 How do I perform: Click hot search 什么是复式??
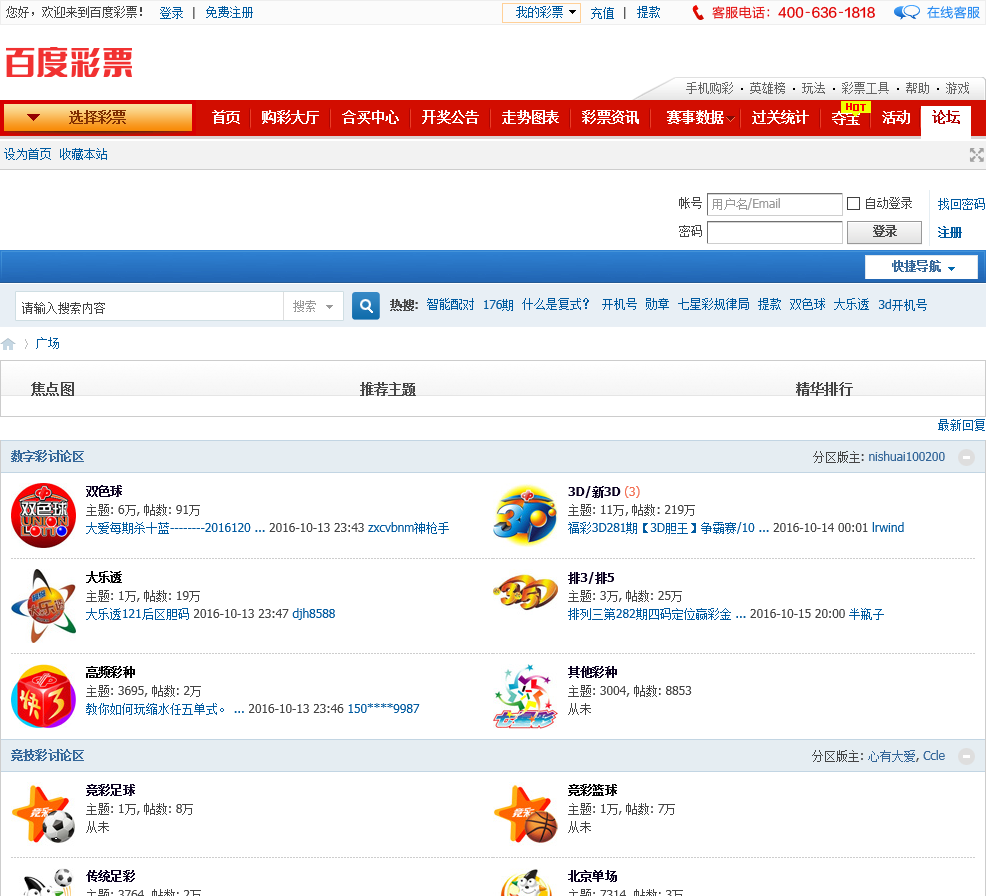click(x=556, y=305)
